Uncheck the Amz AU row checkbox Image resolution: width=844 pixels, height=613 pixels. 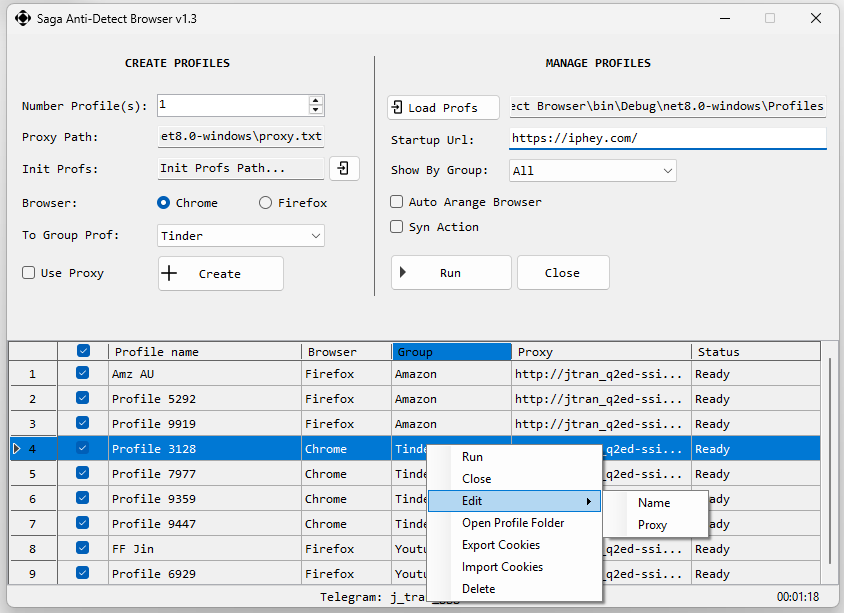point(82,372)
